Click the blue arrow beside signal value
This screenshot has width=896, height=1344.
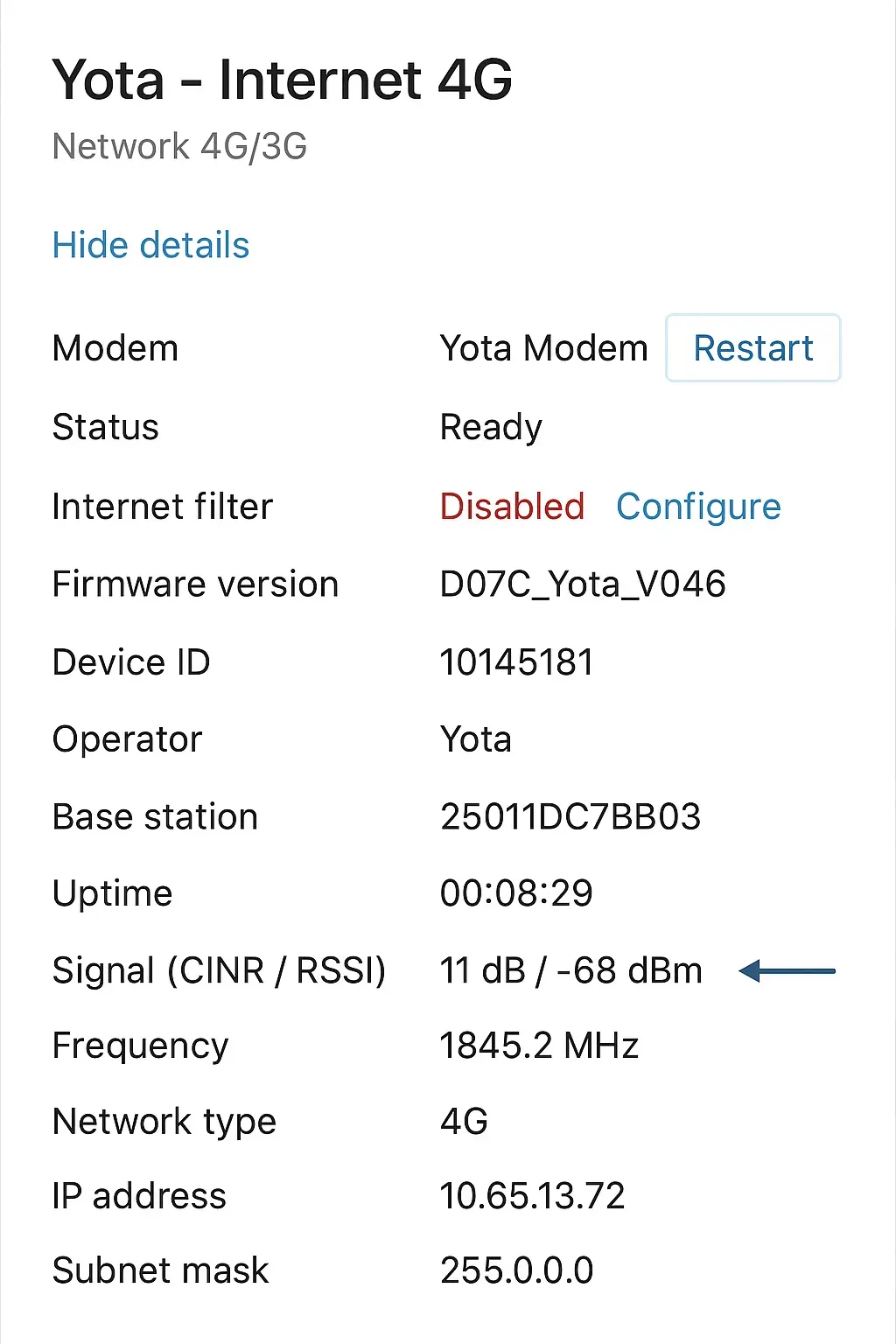pos(787,970)
